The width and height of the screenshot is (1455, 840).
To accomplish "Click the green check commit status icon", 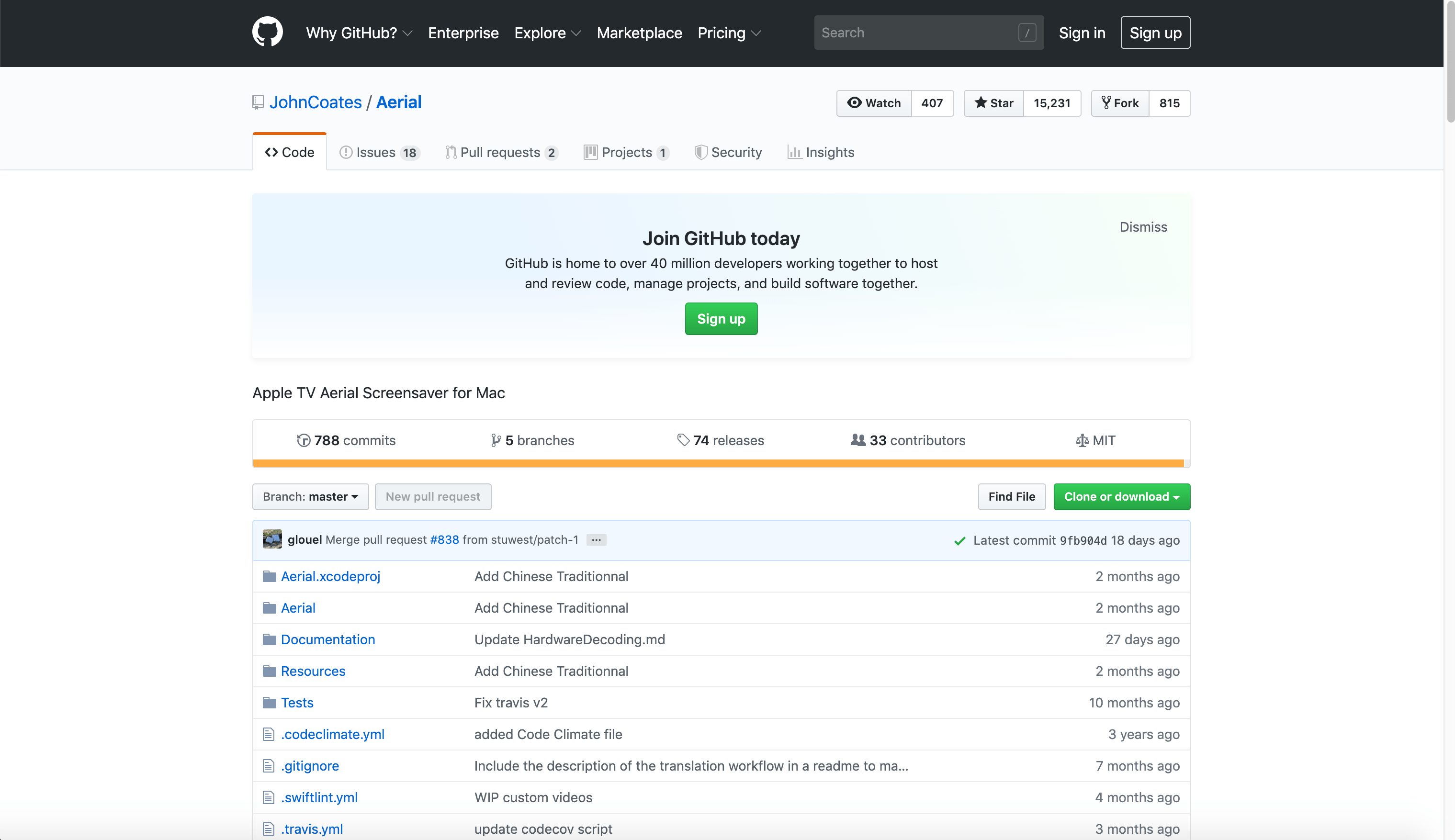I will 959,540.
